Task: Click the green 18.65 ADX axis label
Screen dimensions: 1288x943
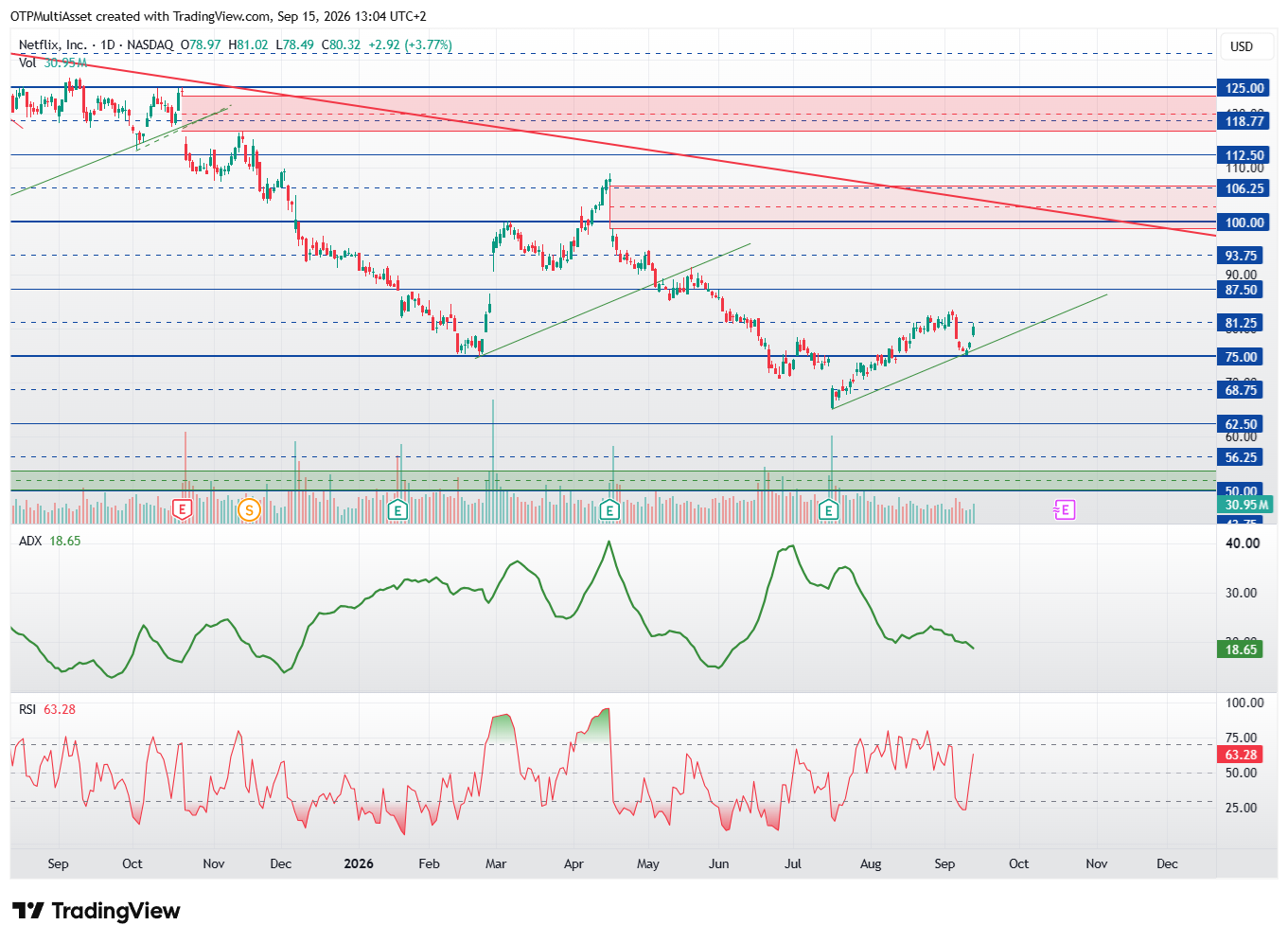Action: 1241,649
